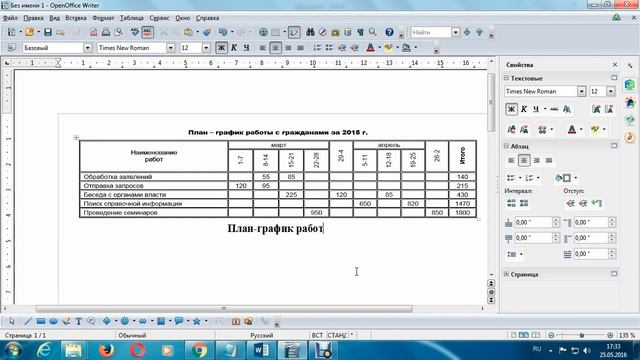Image resolution: width=640 pixels, height=360 pixels.
Task: Select the Stars shapes drawing tool
Action: tap(196, 321)
